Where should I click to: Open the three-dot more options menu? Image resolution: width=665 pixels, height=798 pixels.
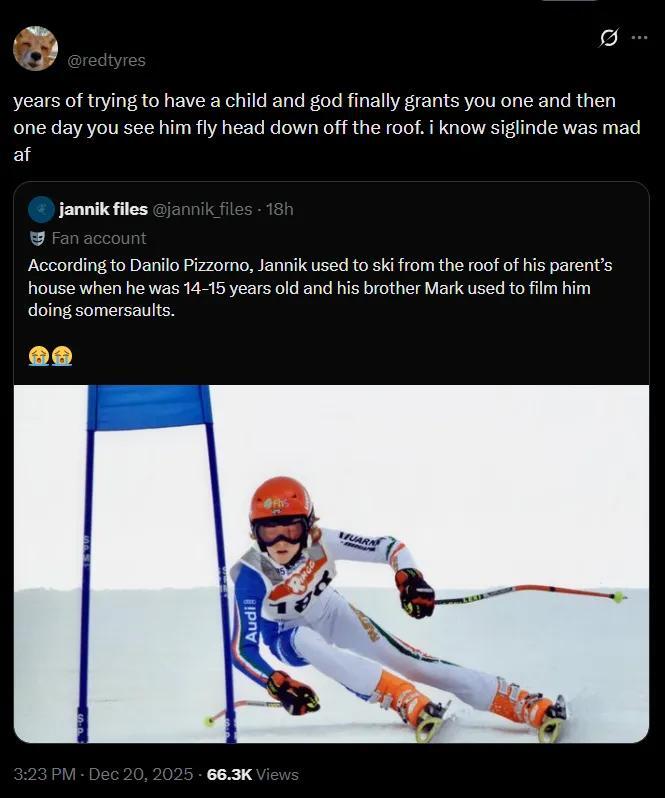(x=639, y=39)
